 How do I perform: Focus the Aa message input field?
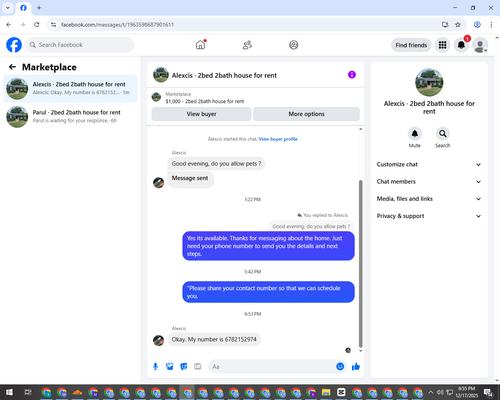[272, 367]
